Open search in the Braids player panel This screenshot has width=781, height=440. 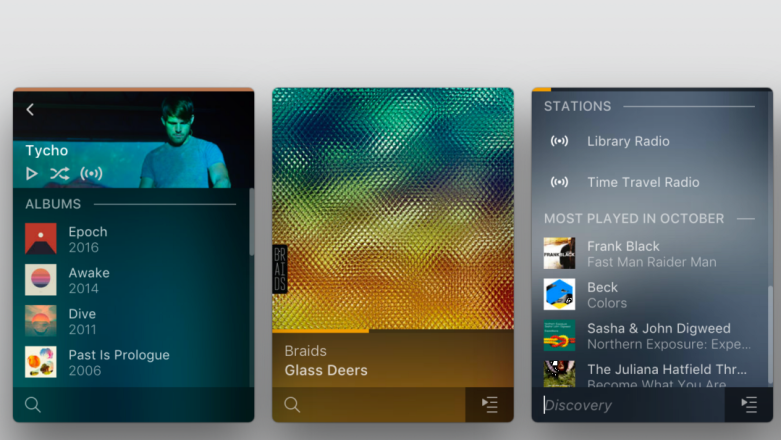tap(292, 405)
